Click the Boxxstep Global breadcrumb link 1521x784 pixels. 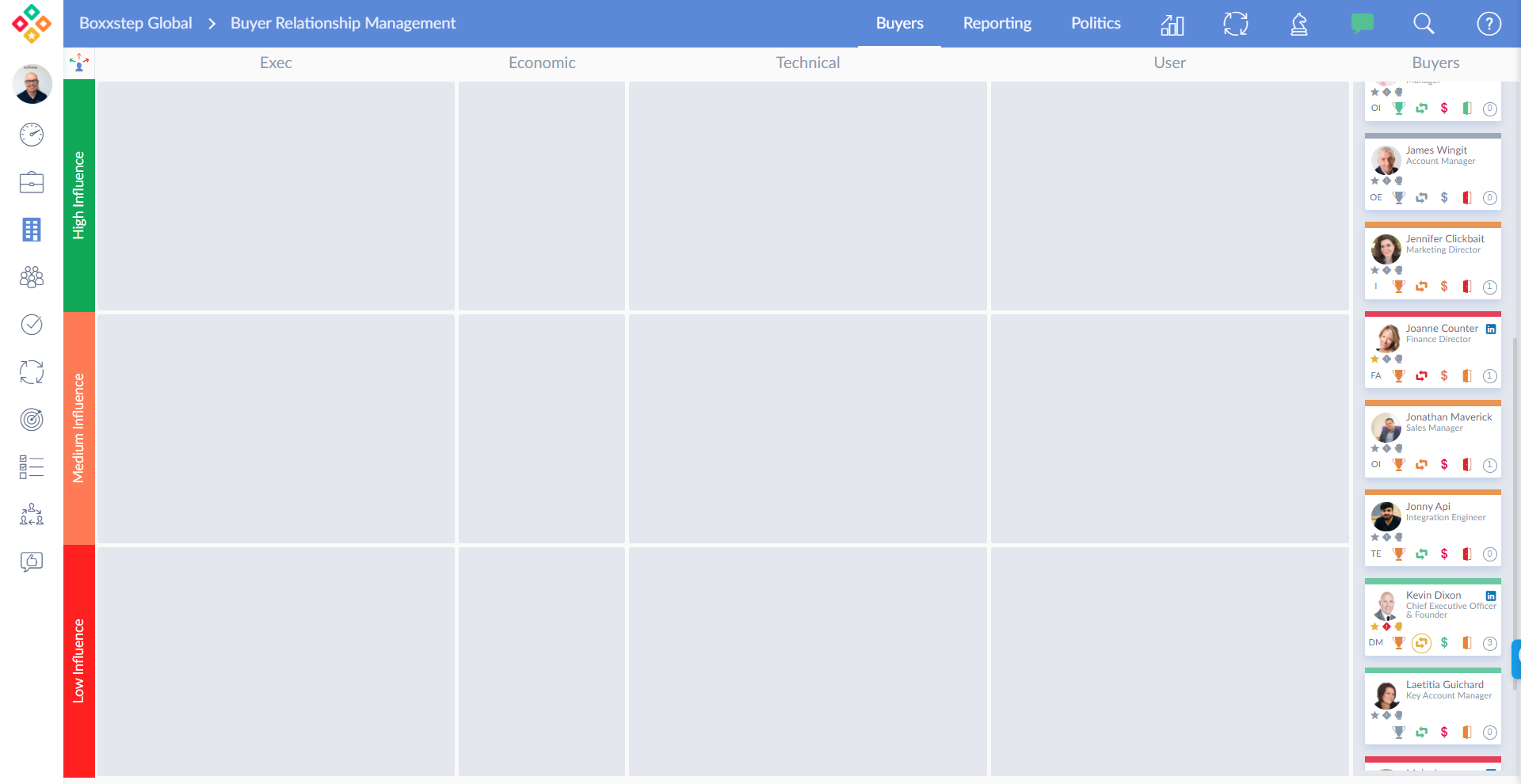pos(135,23)
